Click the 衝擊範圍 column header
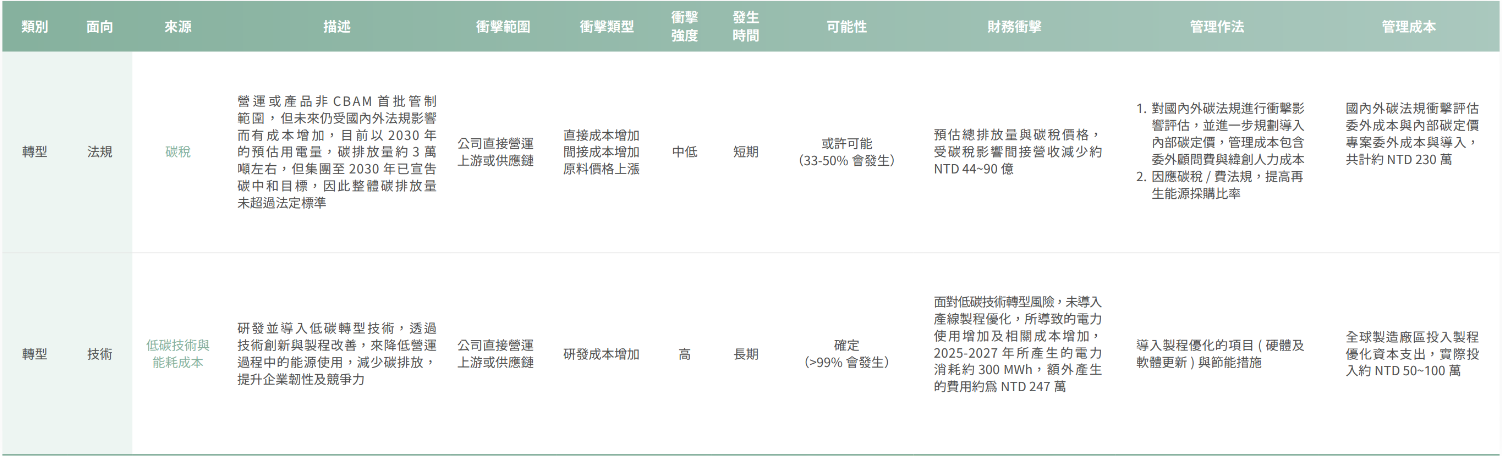Viewport: 1502px width, 456px height. pos(503,27)
